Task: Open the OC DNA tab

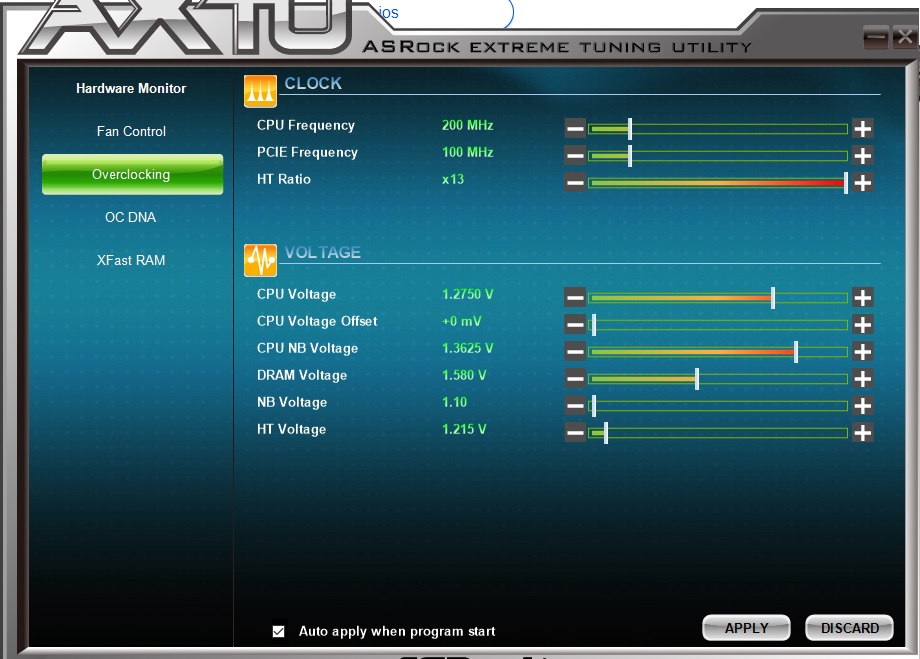Action: point(130,217)
